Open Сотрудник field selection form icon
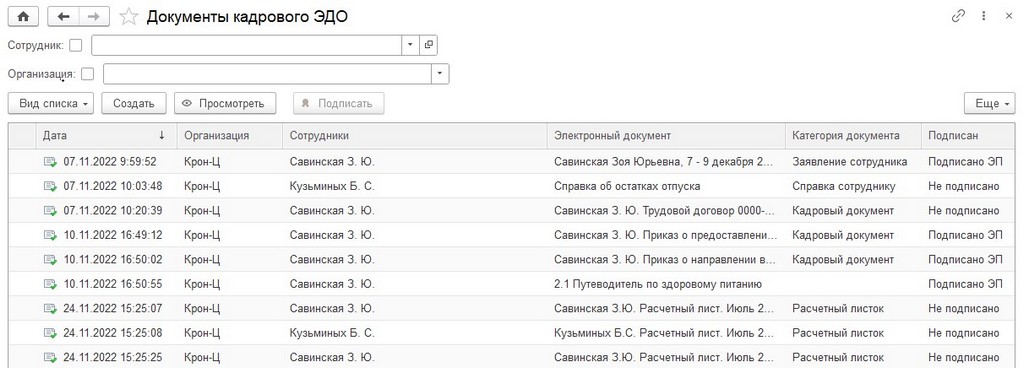 pos(428,45)
